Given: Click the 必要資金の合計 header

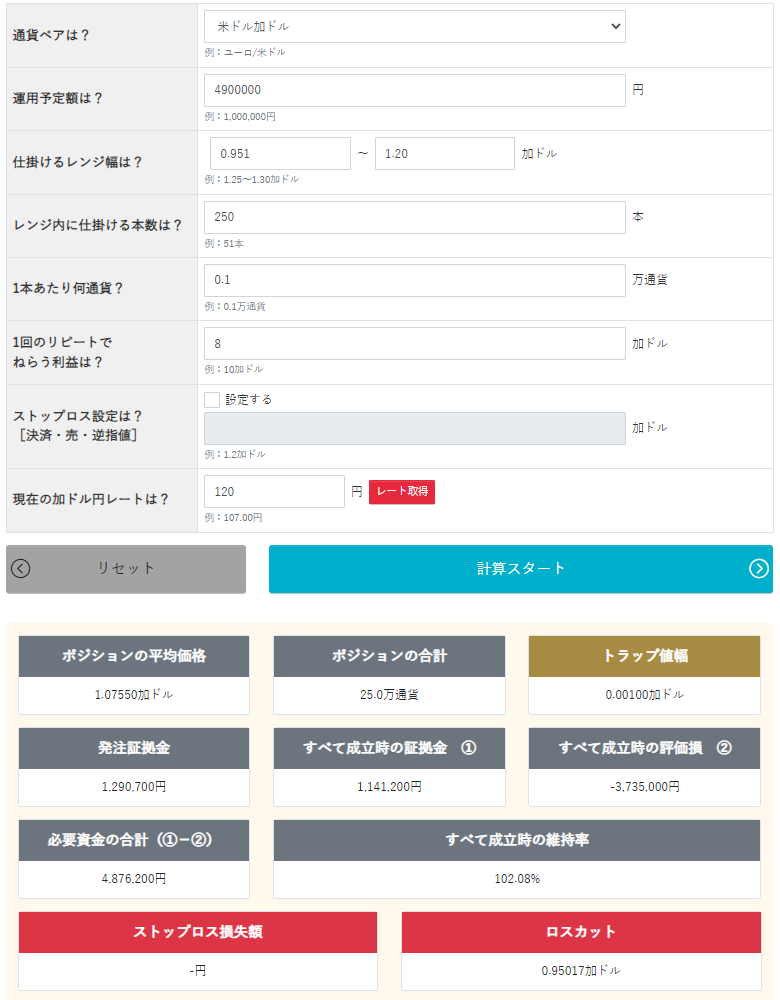Looking at the screenshot, I should click(134, 841).
